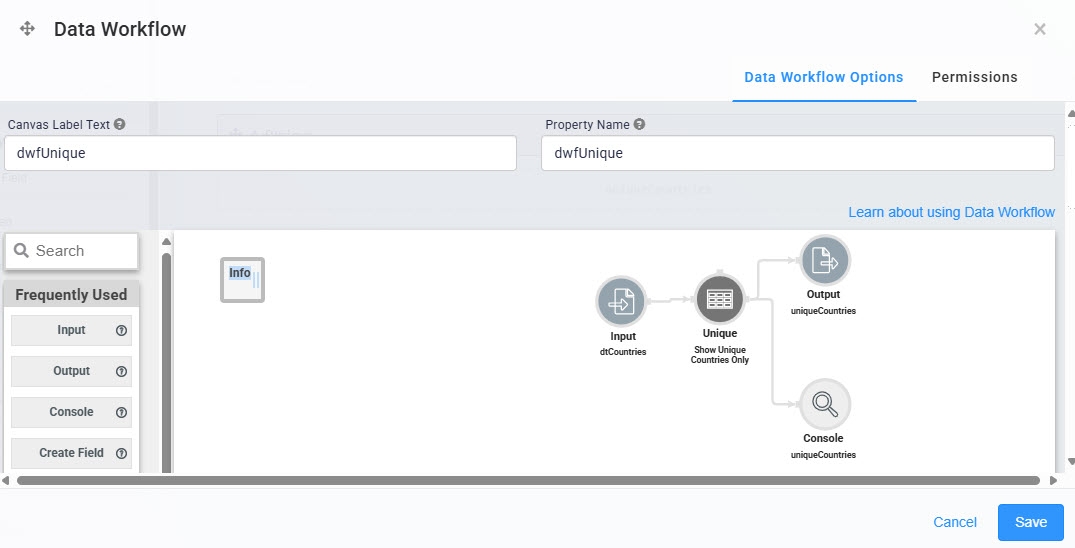
Task: Open help for the Create Field operator
Action: pyautogui.click(x=121, y=453)
